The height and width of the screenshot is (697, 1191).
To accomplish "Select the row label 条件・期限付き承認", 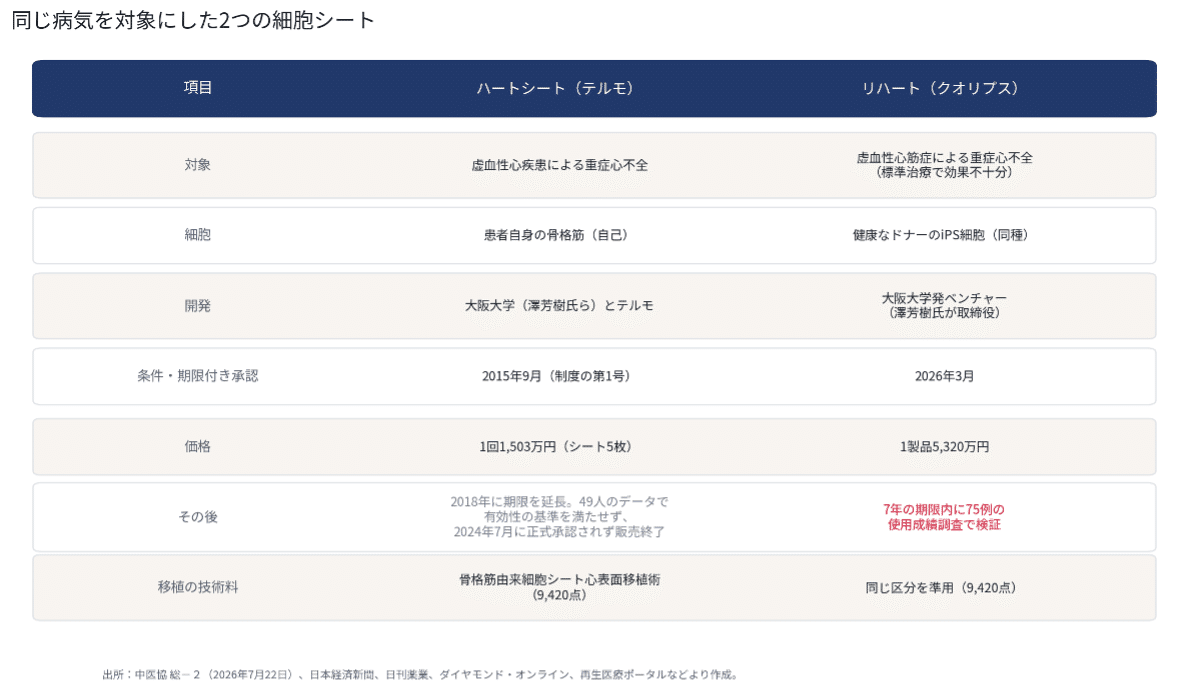I will point(197,376).
